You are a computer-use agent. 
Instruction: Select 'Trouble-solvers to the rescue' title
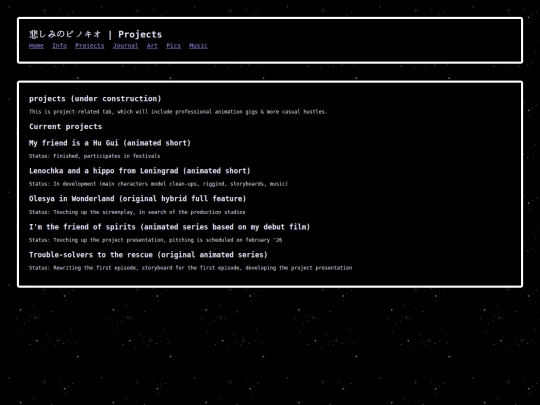pyautogui.click(x=148, y=255)
